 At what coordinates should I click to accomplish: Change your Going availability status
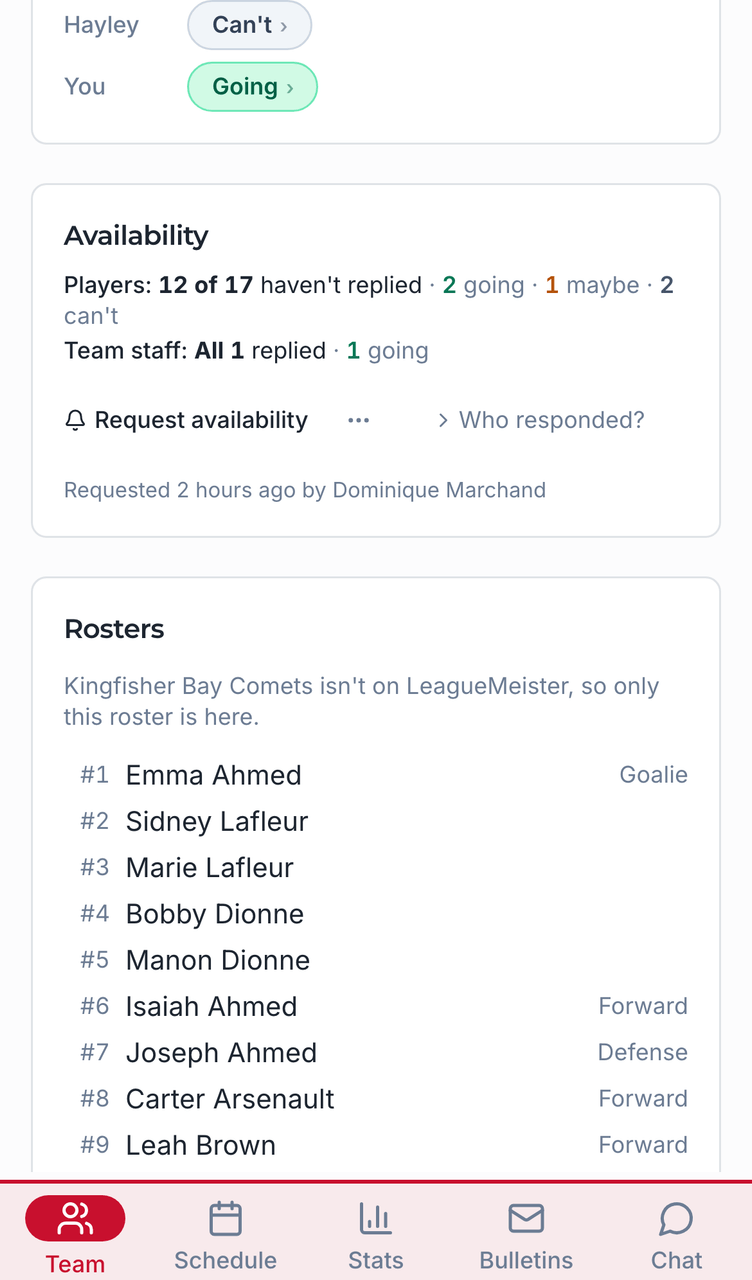[x=252, y=87]
